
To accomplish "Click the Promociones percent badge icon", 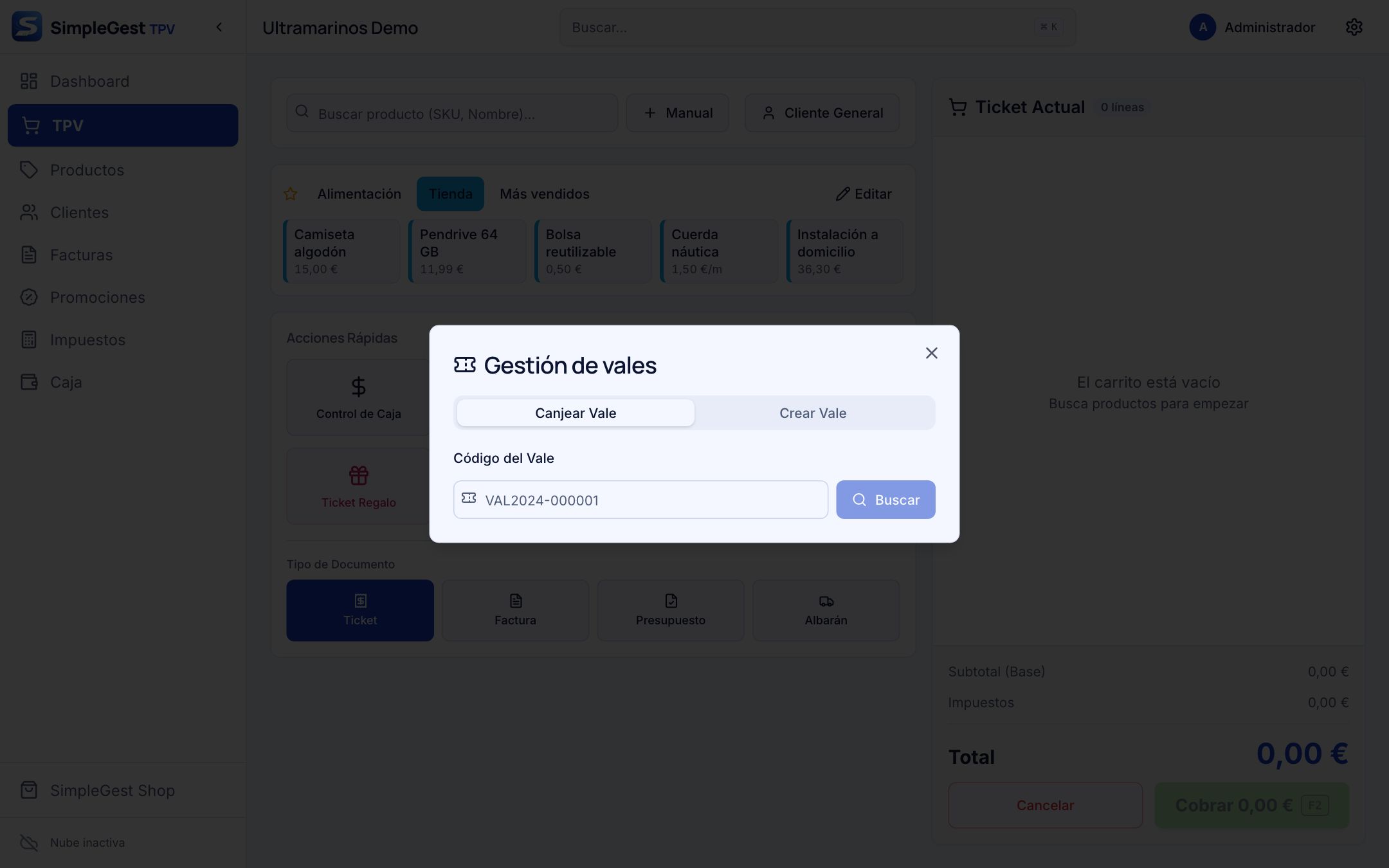I will pyautogui.click(x=29, y=297).
